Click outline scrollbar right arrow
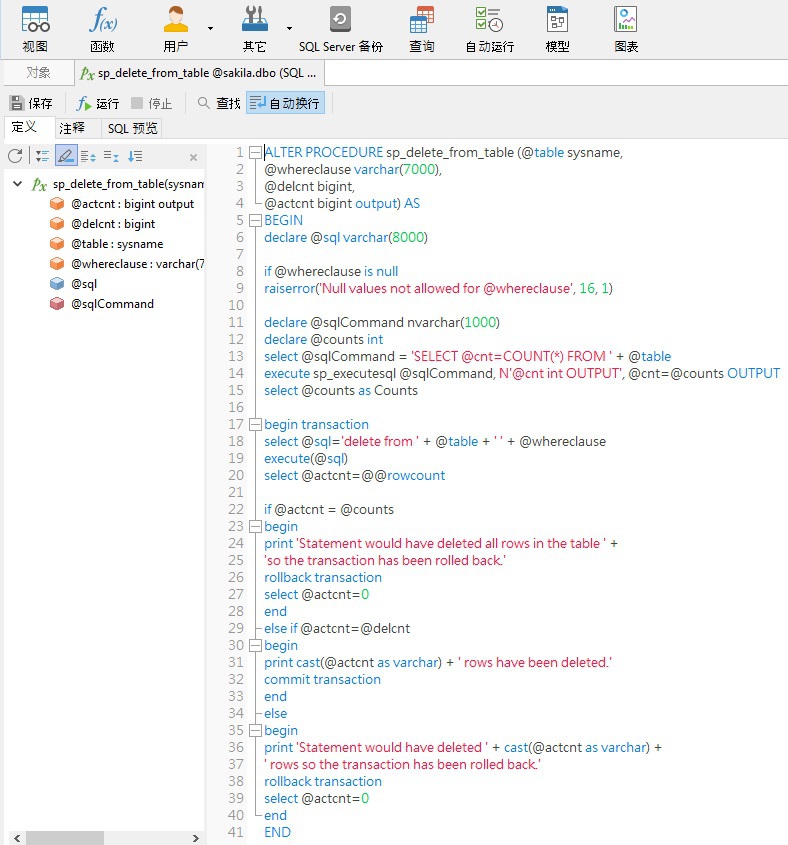 pyautogui.click(x=196, y=838)
